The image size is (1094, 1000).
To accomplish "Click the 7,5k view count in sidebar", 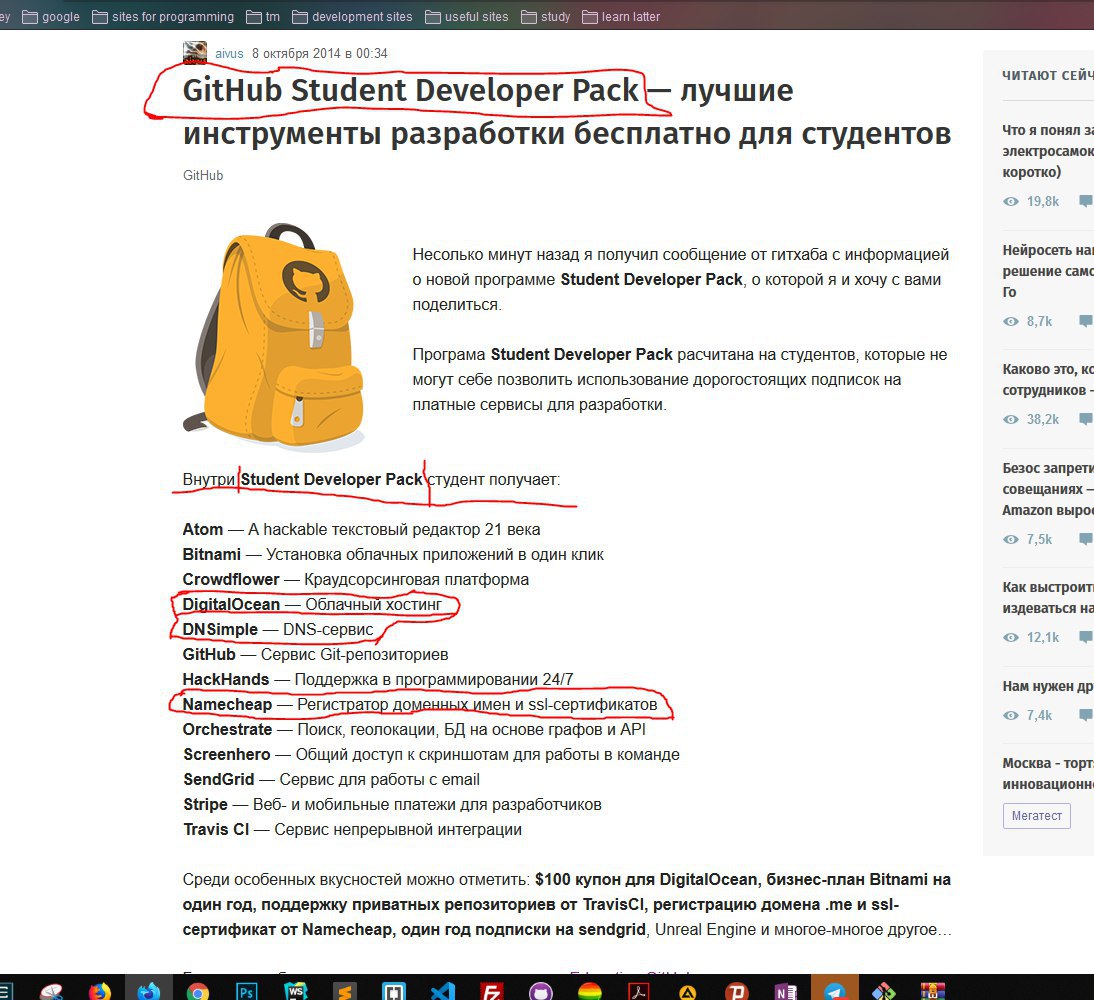I will pos(1039,539).
